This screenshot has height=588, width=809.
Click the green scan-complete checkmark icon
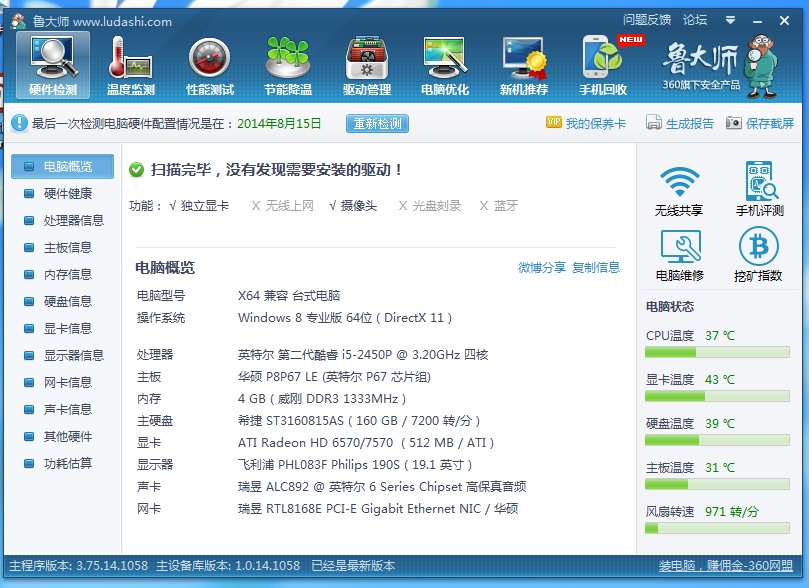click(136, 170)
